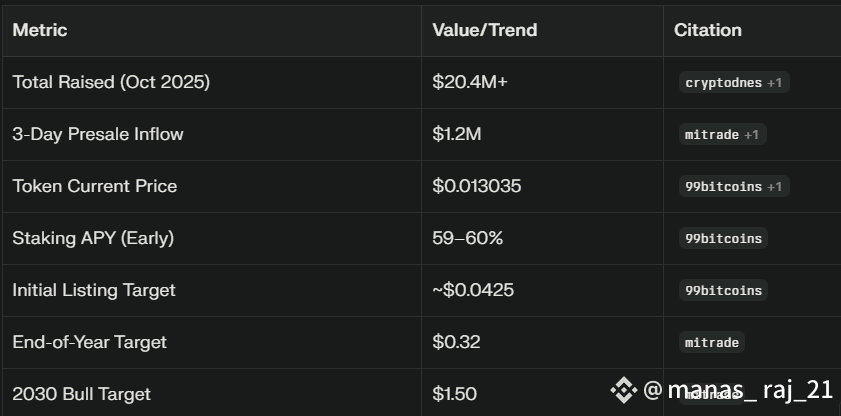Image resolution: width=841 pixels, height=416 pixels.
Task: Click the Metric column header
Action: 40,30
